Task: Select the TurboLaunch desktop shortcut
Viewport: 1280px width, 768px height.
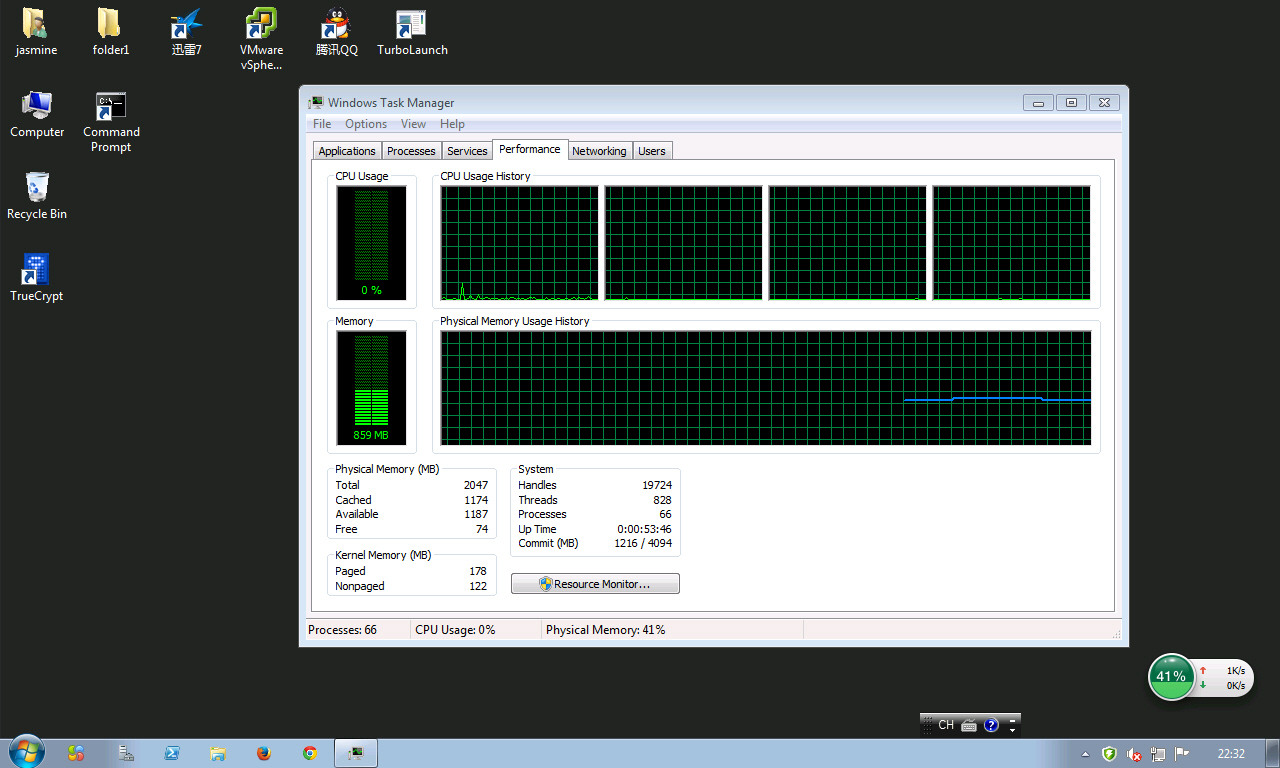Action: (x=412, y=32)
